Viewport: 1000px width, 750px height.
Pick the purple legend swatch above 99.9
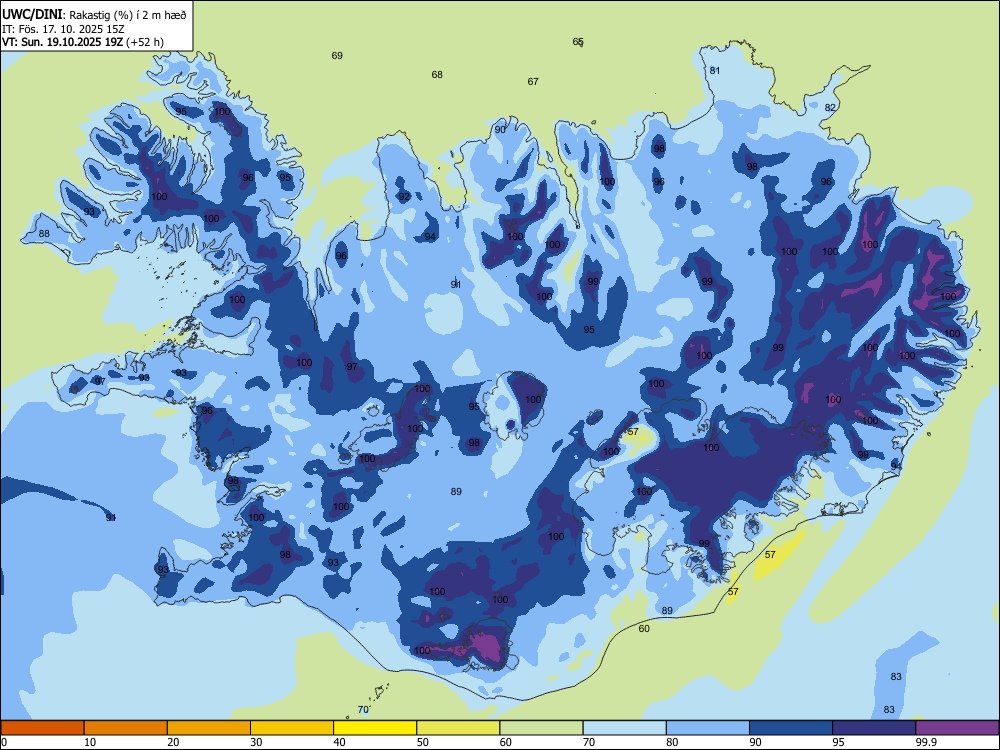tap(957, 728)
